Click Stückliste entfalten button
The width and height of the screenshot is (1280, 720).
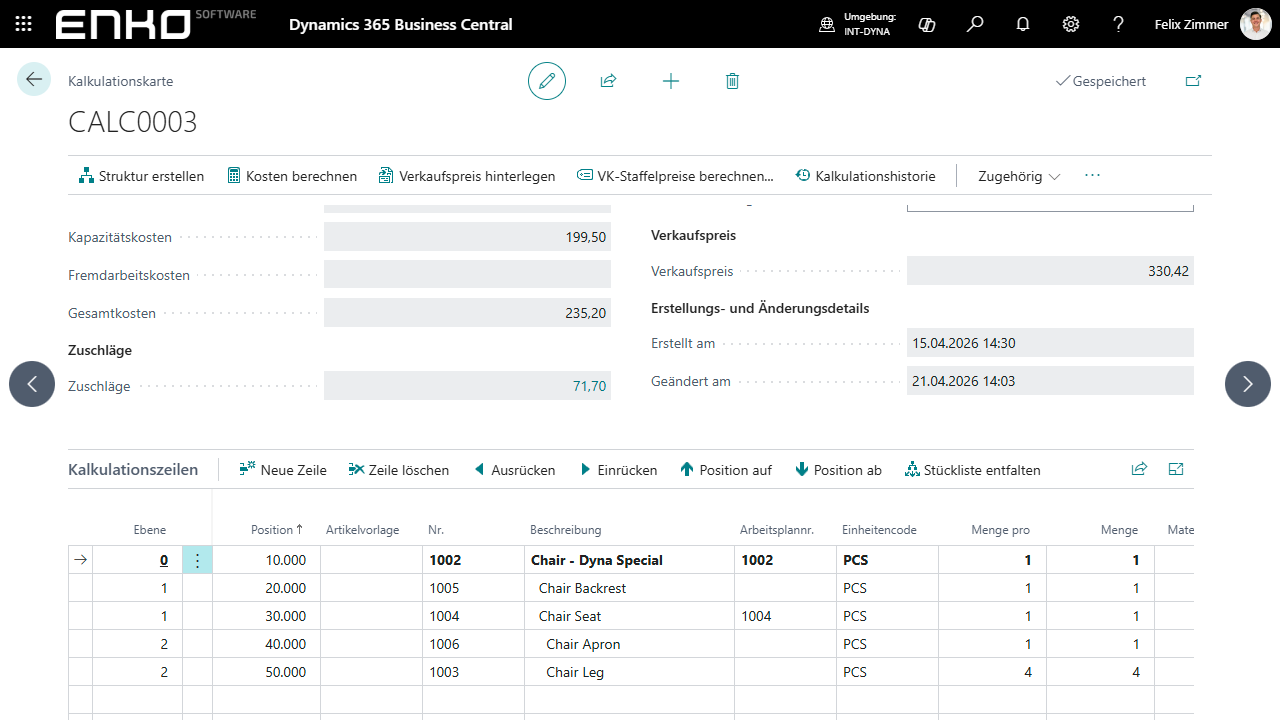[x=972, y=470]
